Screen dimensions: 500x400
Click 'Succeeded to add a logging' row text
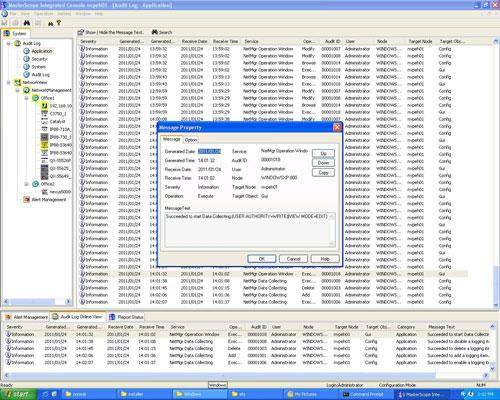(458, 355)
